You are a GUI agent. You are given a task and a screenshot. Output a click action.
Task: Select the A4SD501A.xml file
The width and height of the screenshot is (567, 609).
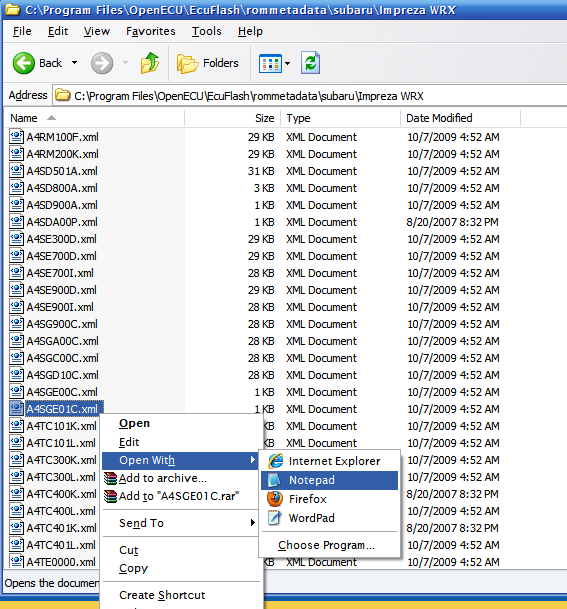point(62,171)
